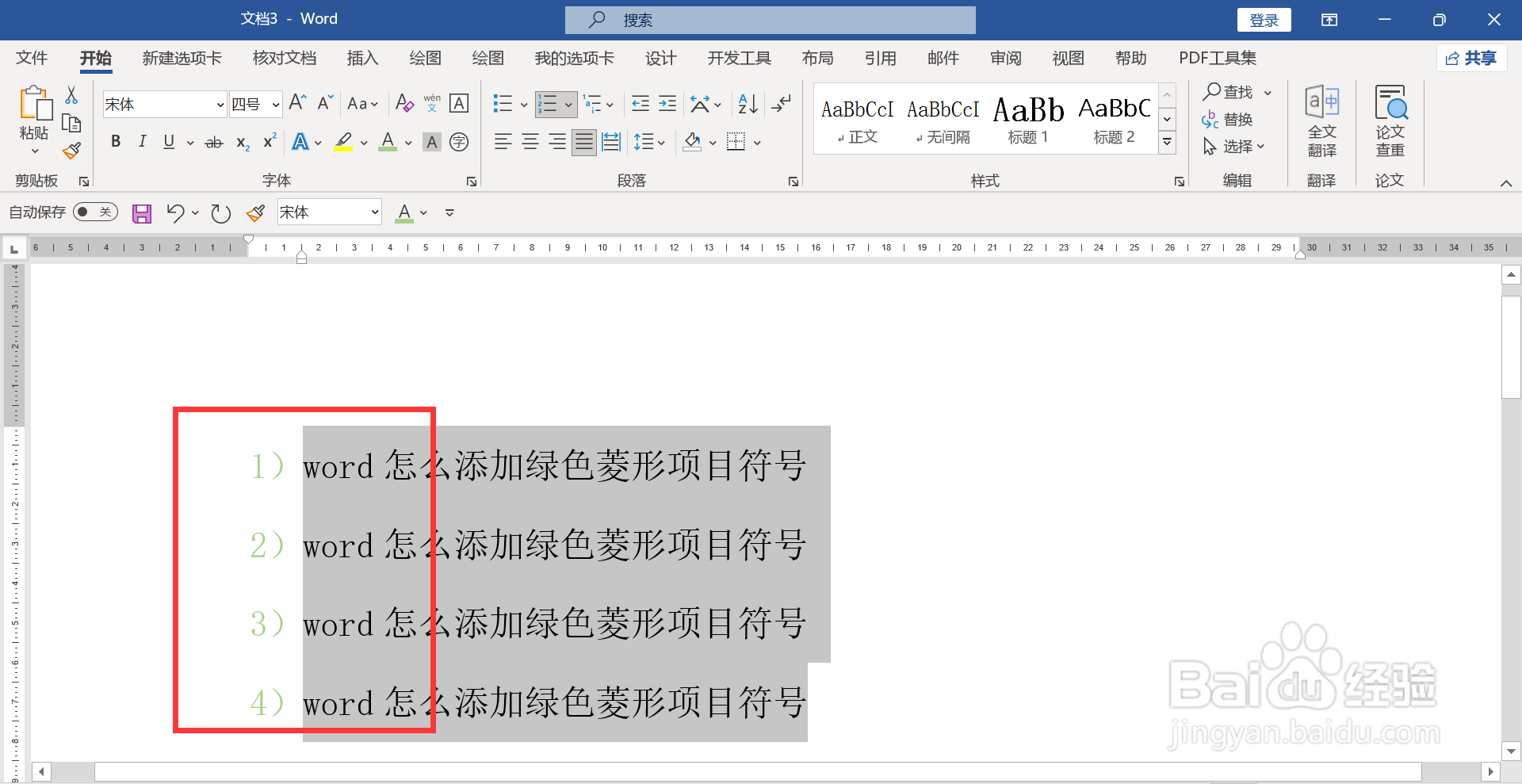The image size is (1522, 784).
Task: Toggle Underline formatting
Action: (x=169, y=142)
